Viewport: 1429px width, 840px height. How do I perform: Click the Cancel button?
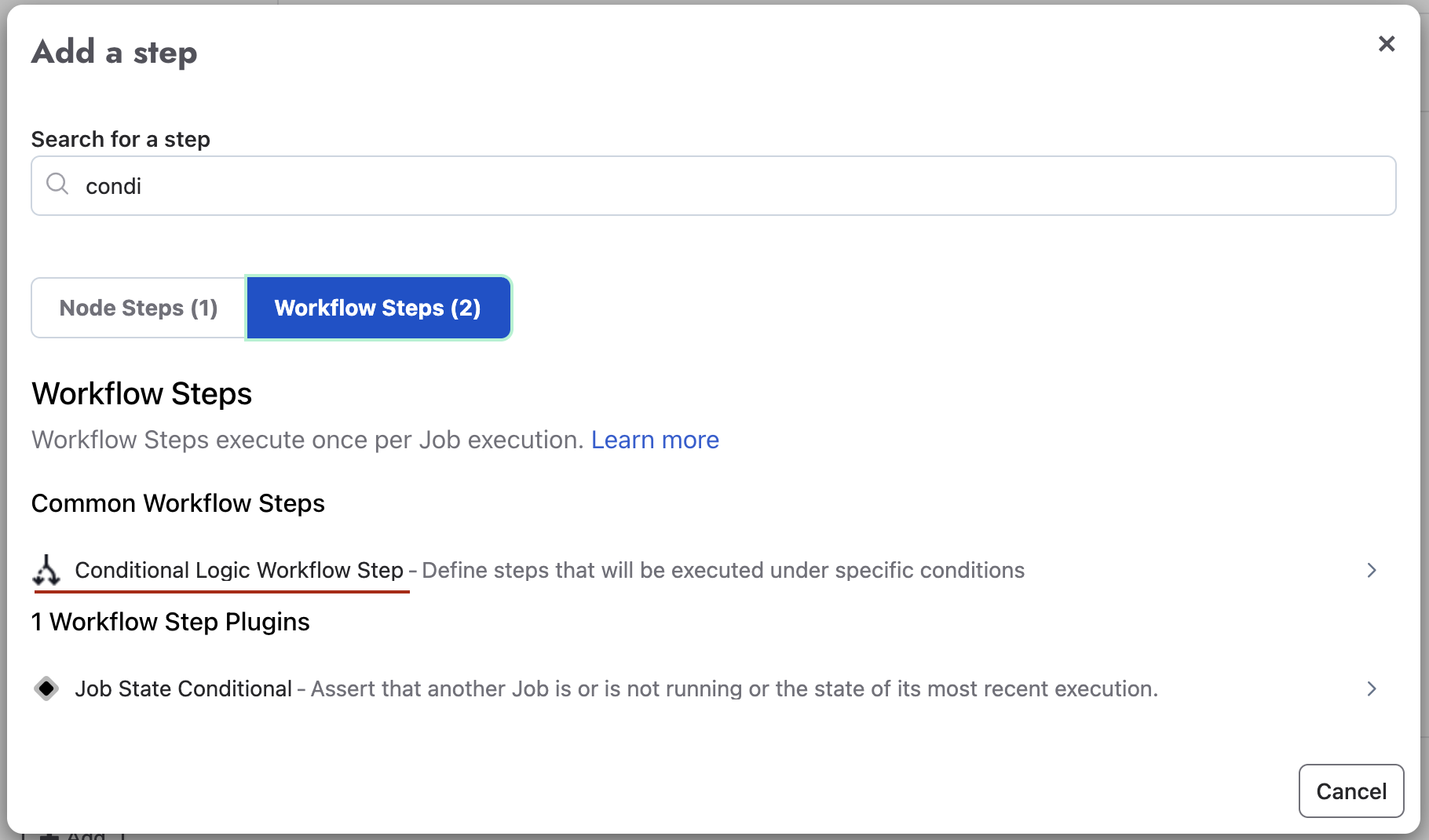(x=1350, y=791)
